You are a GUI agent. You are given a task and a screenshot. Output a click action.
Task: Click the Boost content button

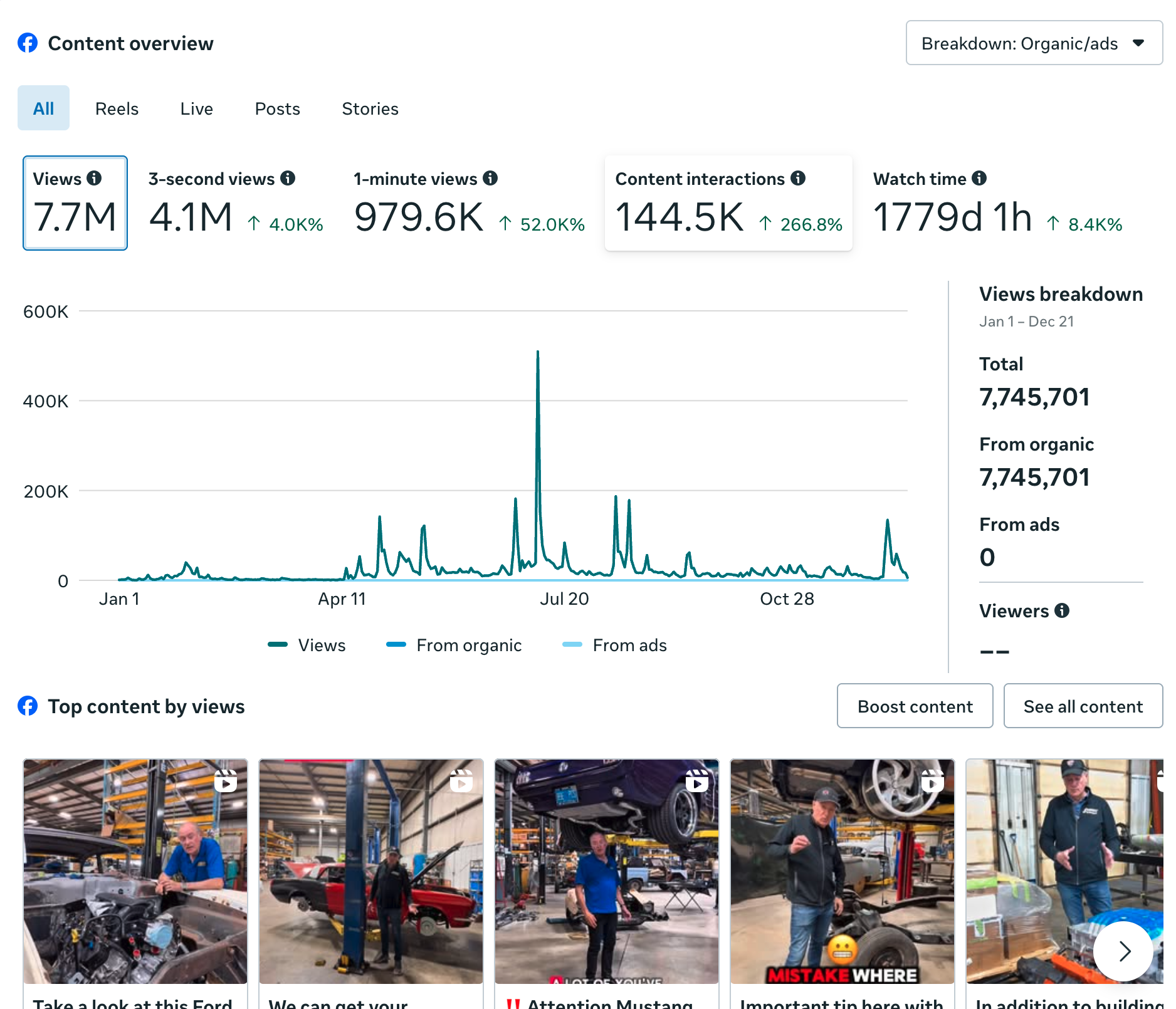[915, 706]
